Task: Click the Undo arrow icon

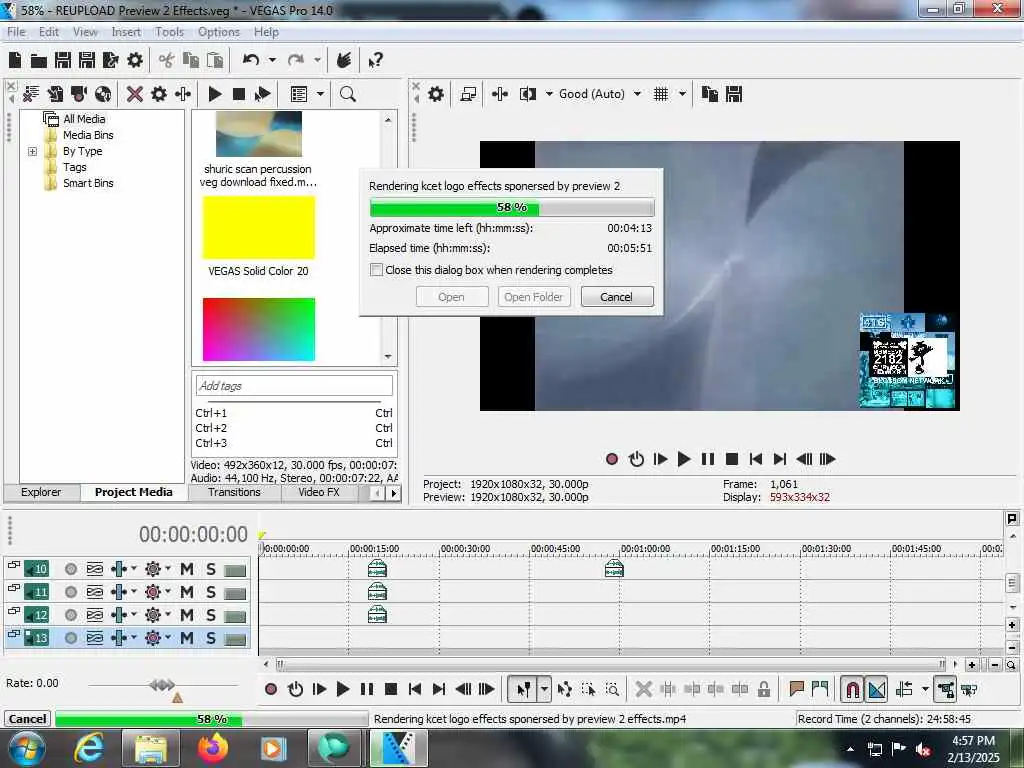Action: pyautogui.click(x=251, y=60)
